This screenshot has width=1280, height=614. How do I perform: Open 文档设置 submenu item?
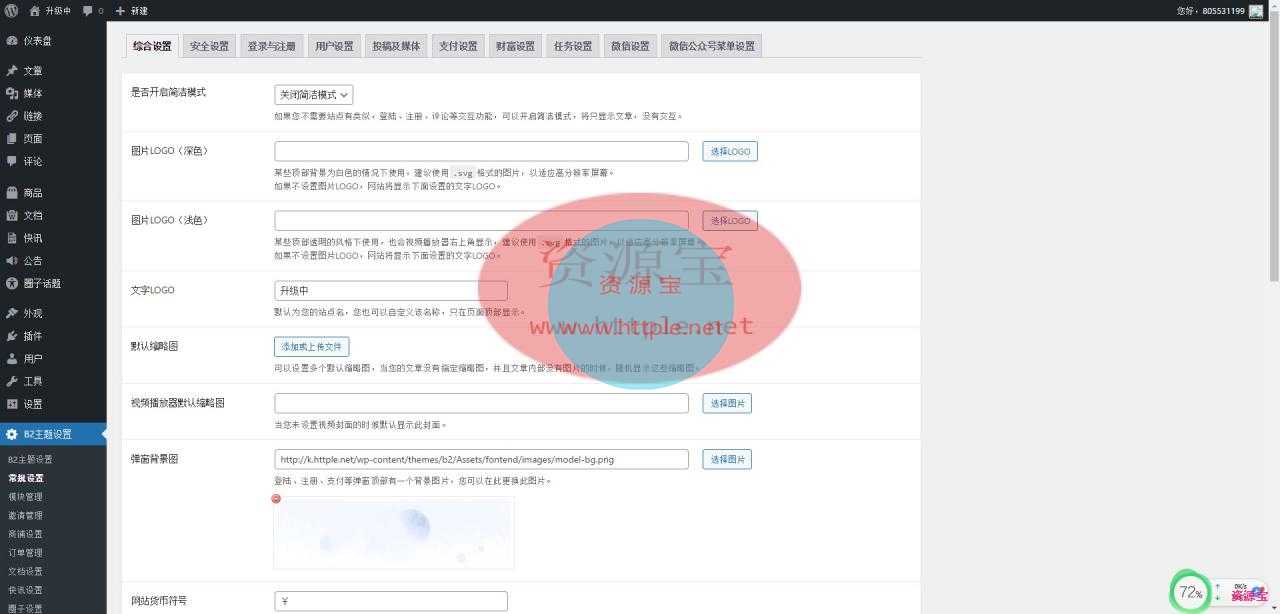(26, 571)
